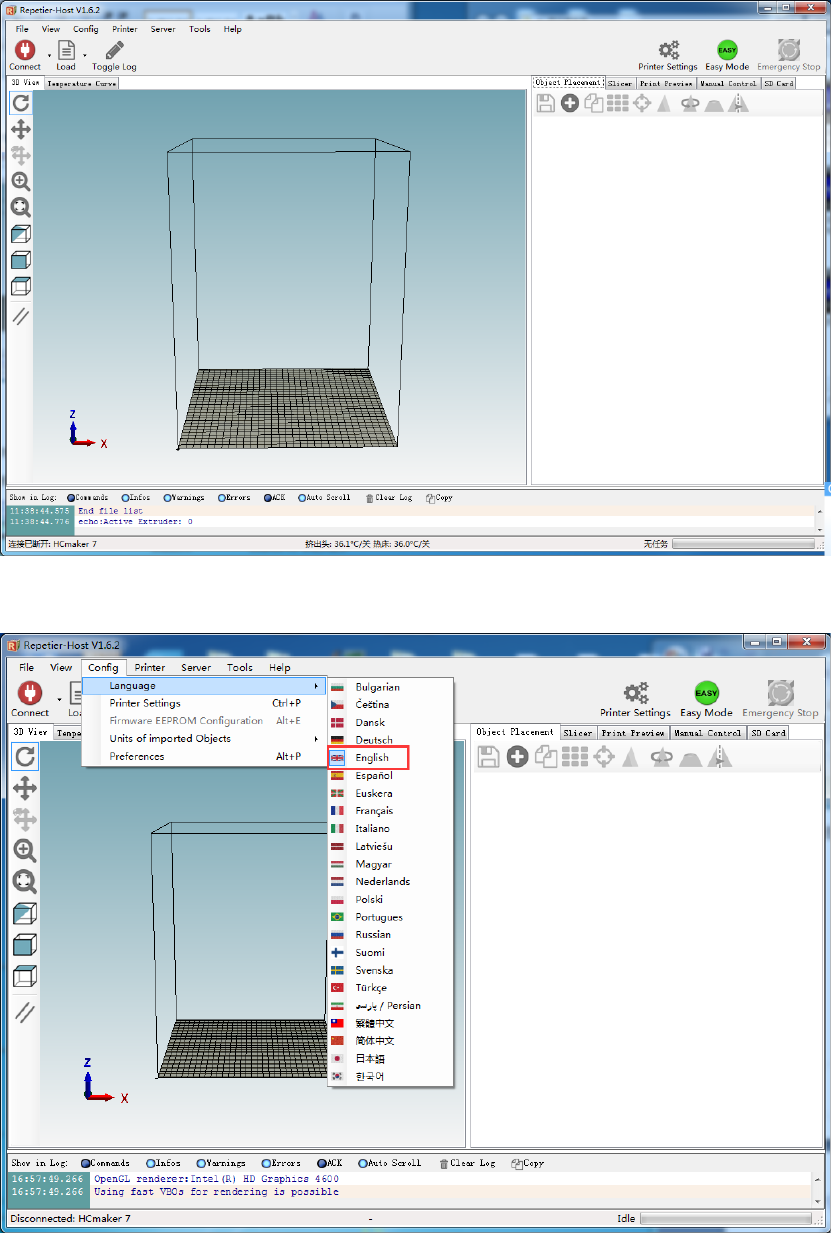Click "End file list" log line
The image size is (831, 1233).
110,510
